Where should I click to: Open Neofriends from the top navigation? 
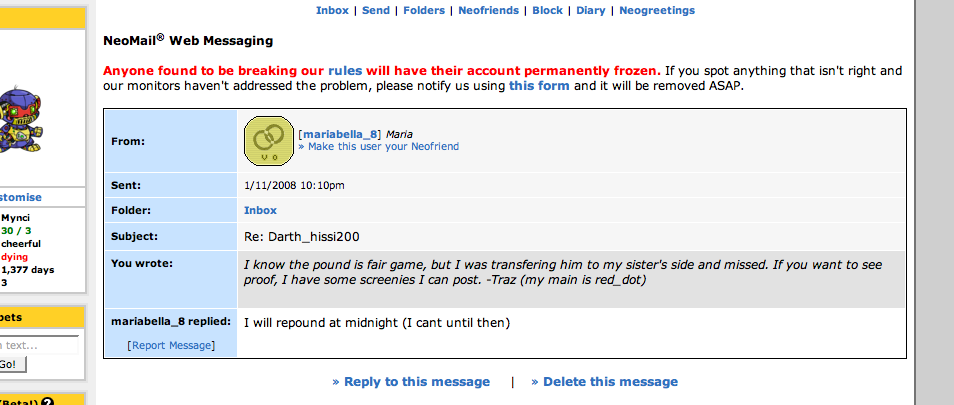pos(488,11)
